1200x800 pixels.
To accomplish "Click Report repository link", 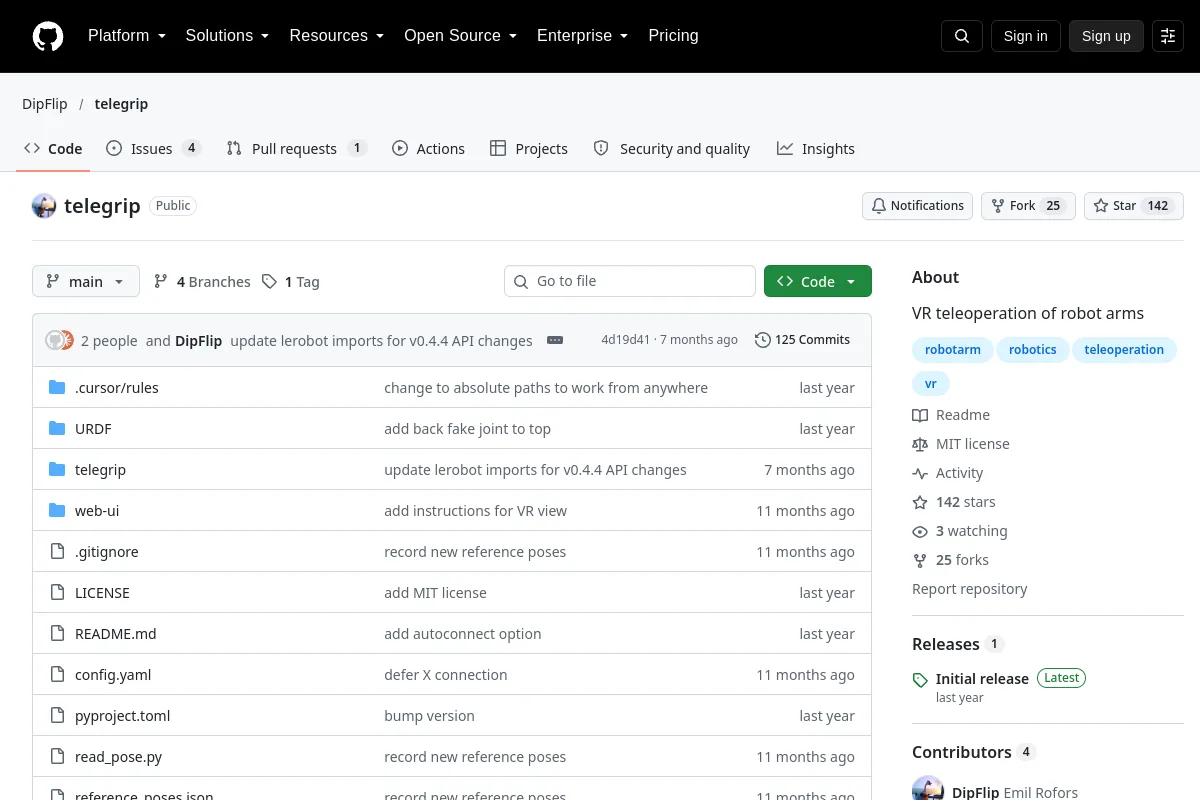I will [x=969, y=589].
